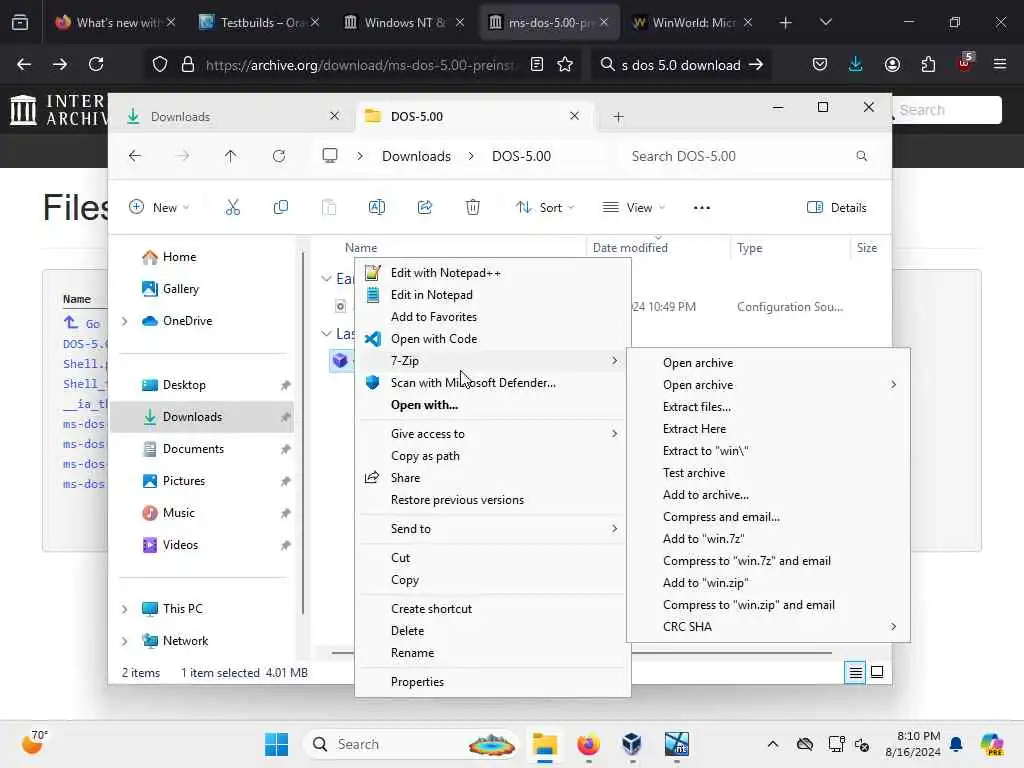Open a new File Explorer tab
This screenshot has height=768, width=1024.
click(618, 117)
